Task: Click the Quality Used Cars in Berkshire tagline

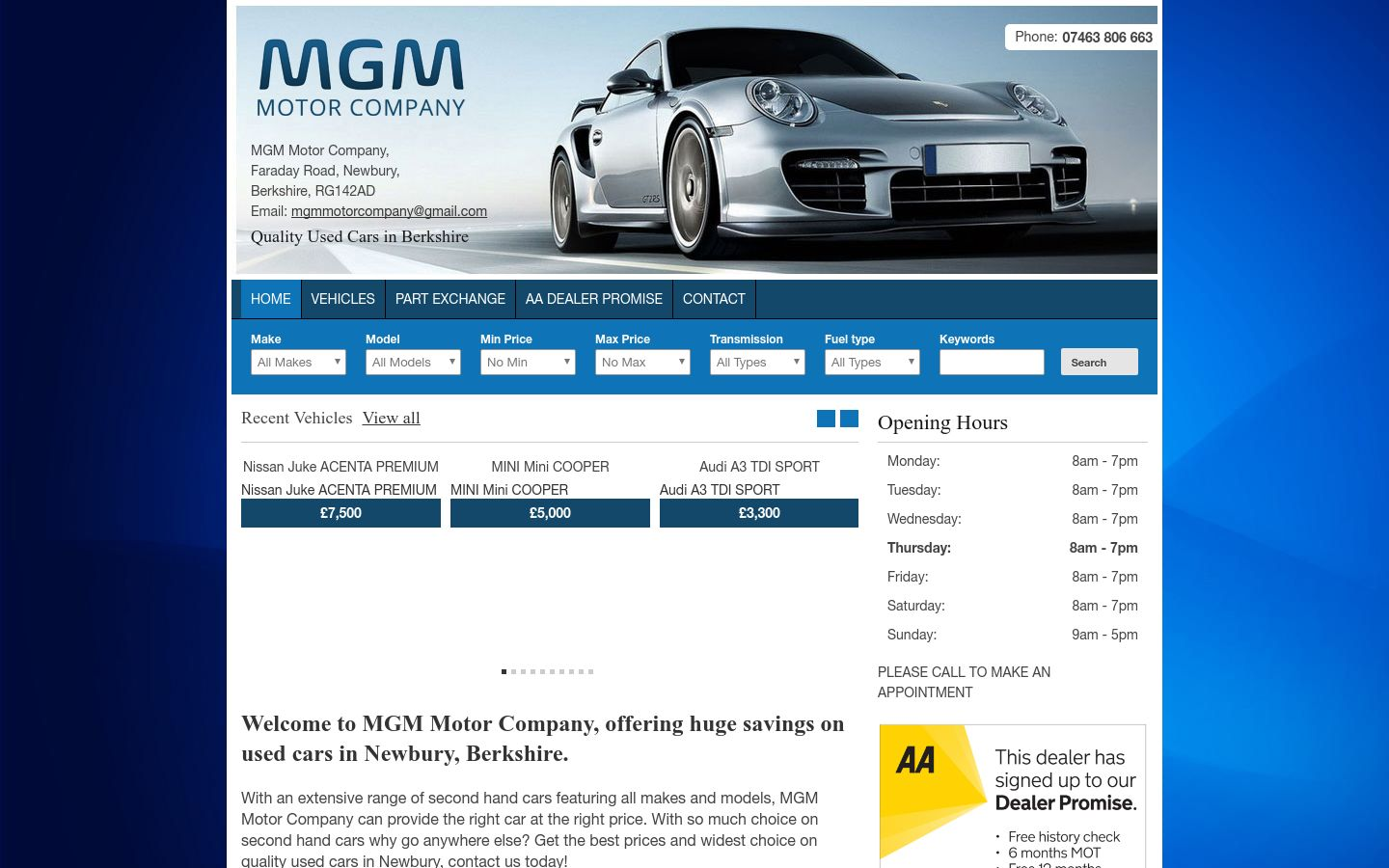Action: (360, 236)
